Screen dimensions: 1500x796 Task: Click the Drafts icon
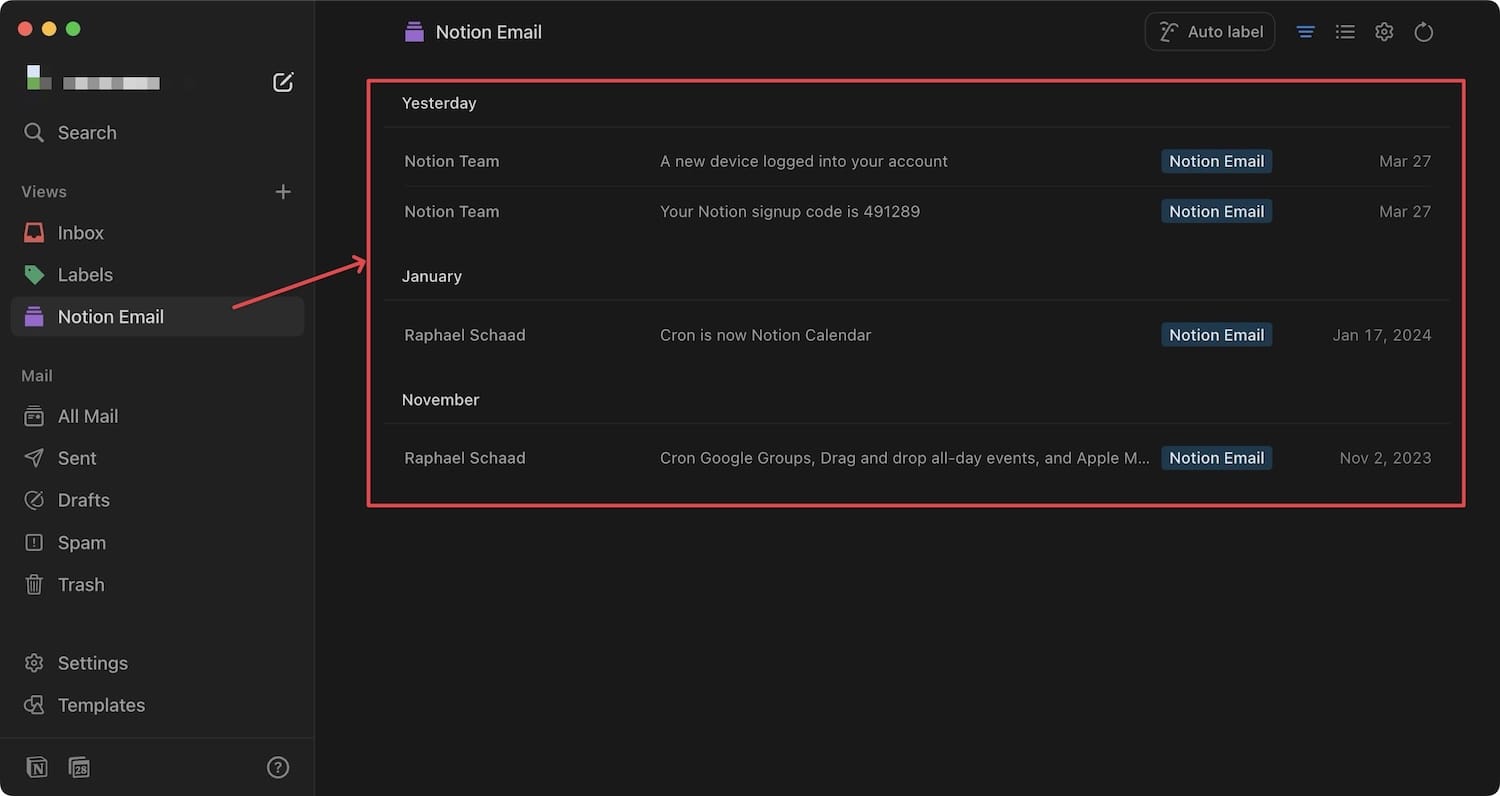pyautogui.click(x=34, y=500)
